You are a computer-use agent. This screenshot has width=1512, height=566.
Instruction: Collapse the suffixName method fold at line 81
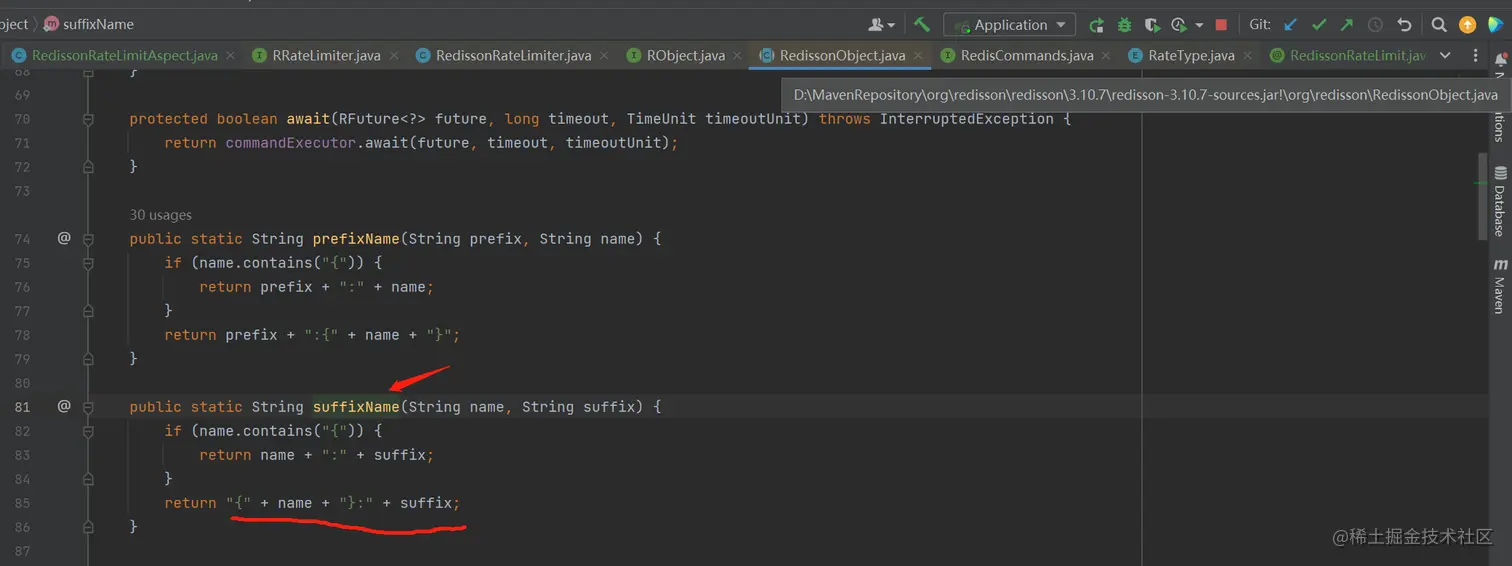click(88, 407)
